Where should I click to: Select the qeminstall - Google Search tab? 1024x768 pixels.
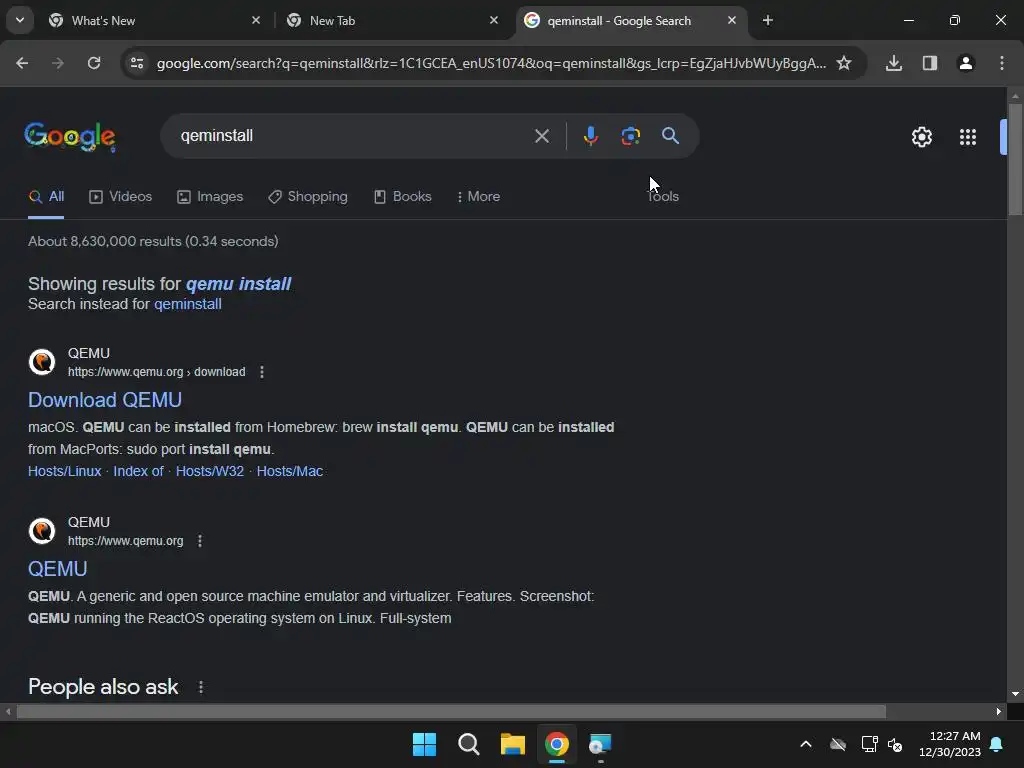pos(632,21)
